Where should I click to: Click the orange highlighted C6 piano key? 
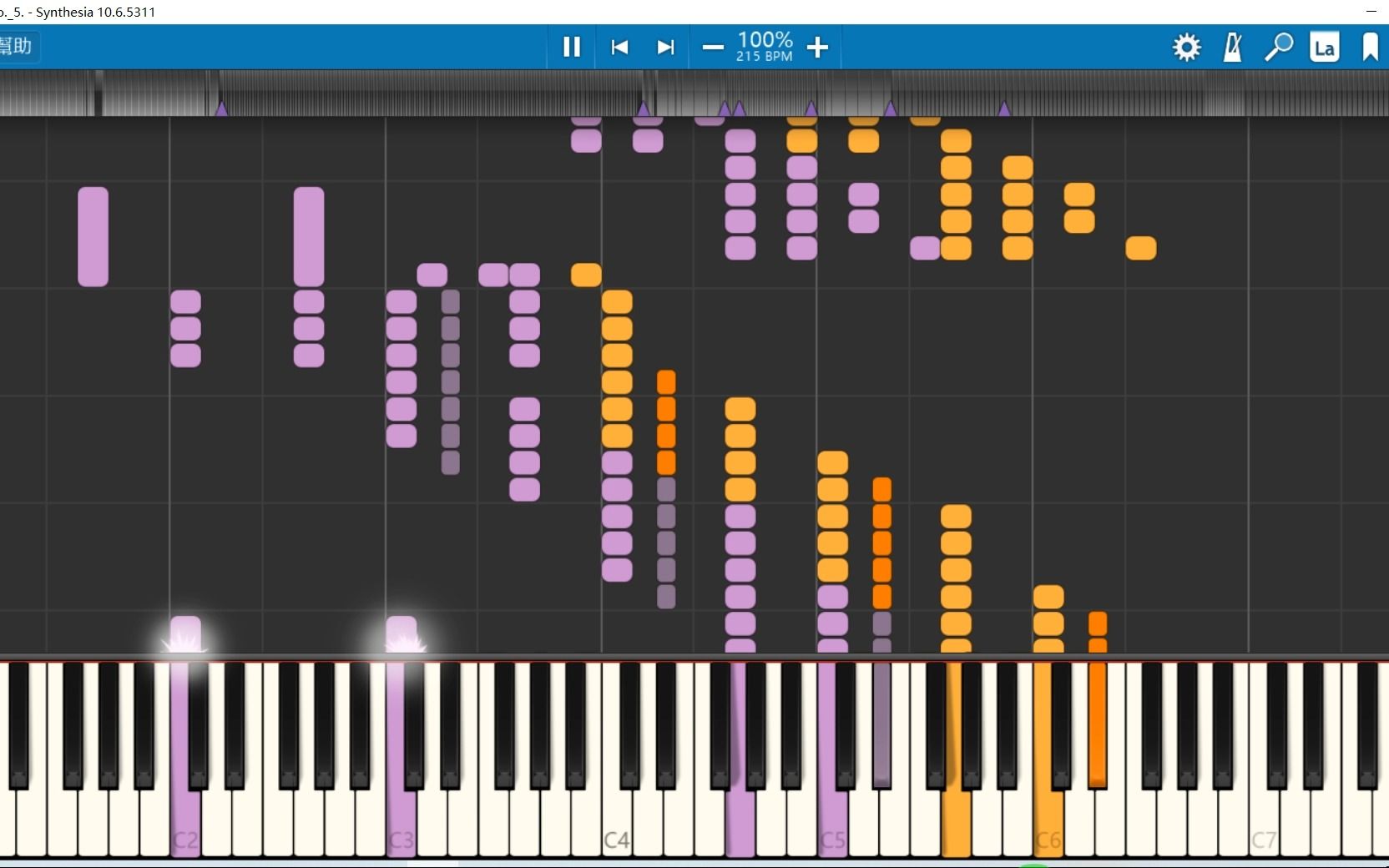click(x=1048, y=818)
